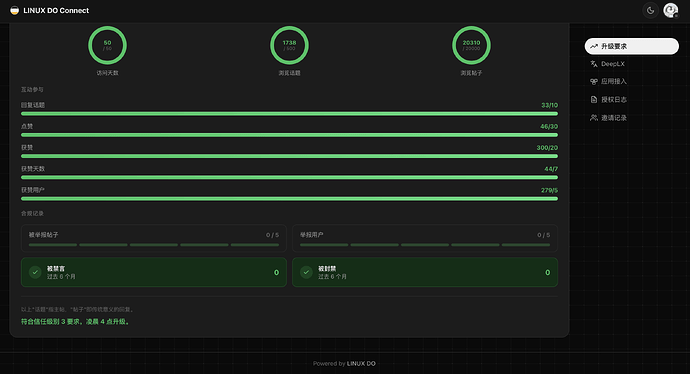This screenshot has width=690, height=374.
Task: Click the 回复话题 label
Action: click(33, 105)
